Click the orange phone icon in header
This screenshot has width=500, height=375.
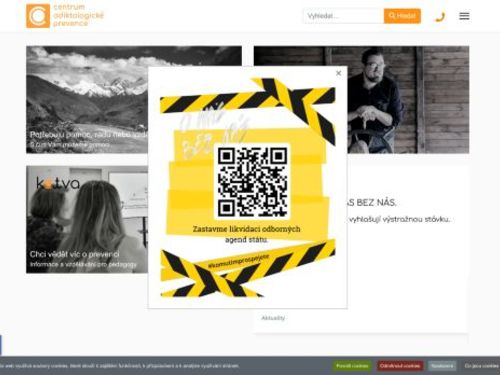point(440,17)
